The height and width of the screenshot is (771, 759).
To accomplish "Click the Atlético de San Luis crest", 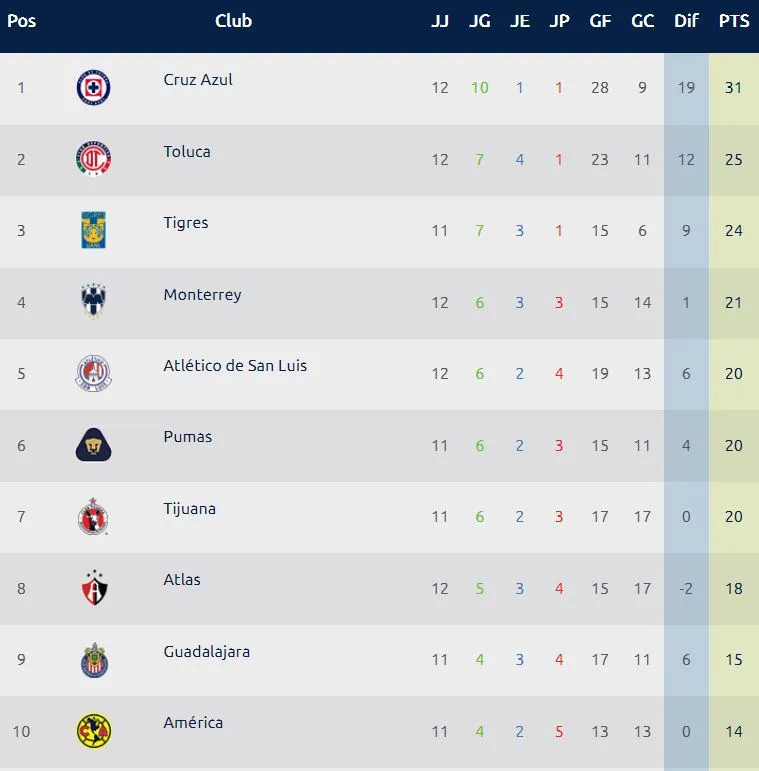I will click(94, 374).
